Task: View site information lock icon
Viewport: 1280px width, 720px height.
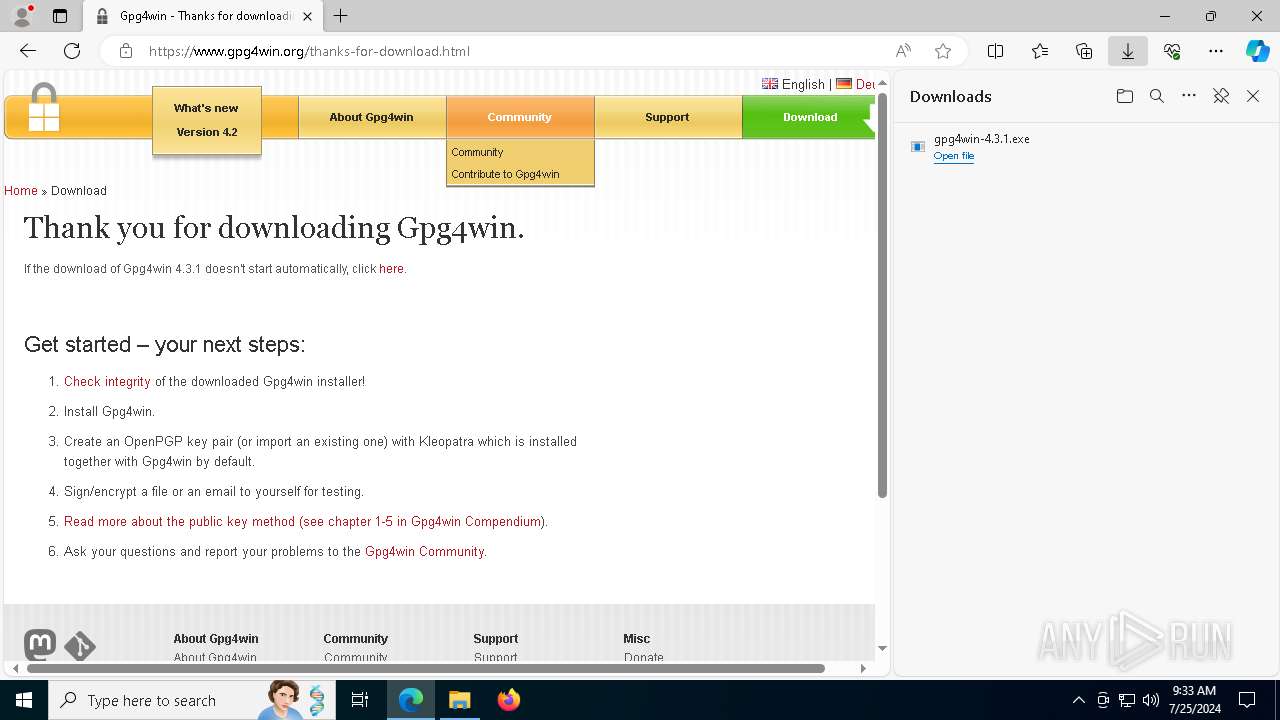Action: coord(126,51)
